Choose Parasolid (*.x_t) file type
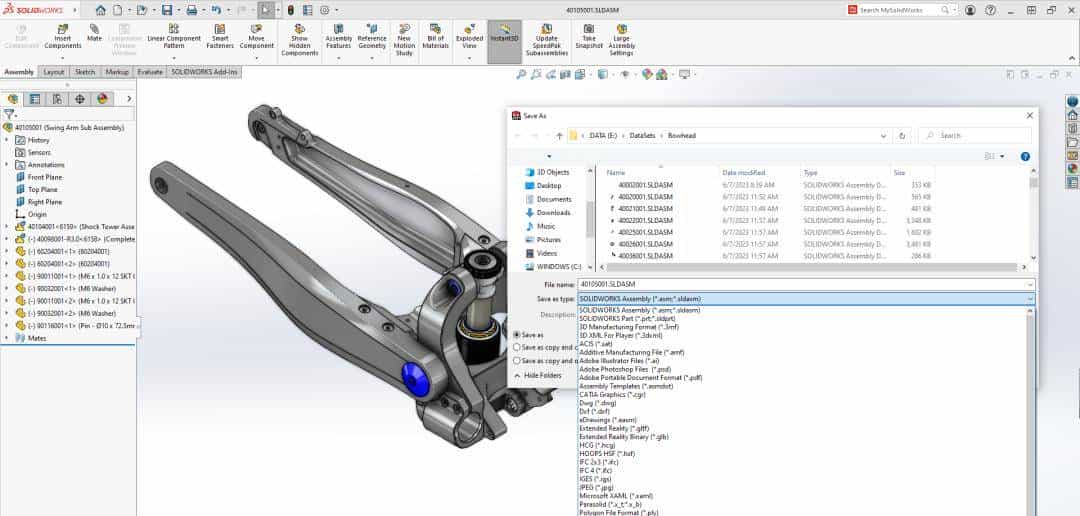 click(610, 504)
